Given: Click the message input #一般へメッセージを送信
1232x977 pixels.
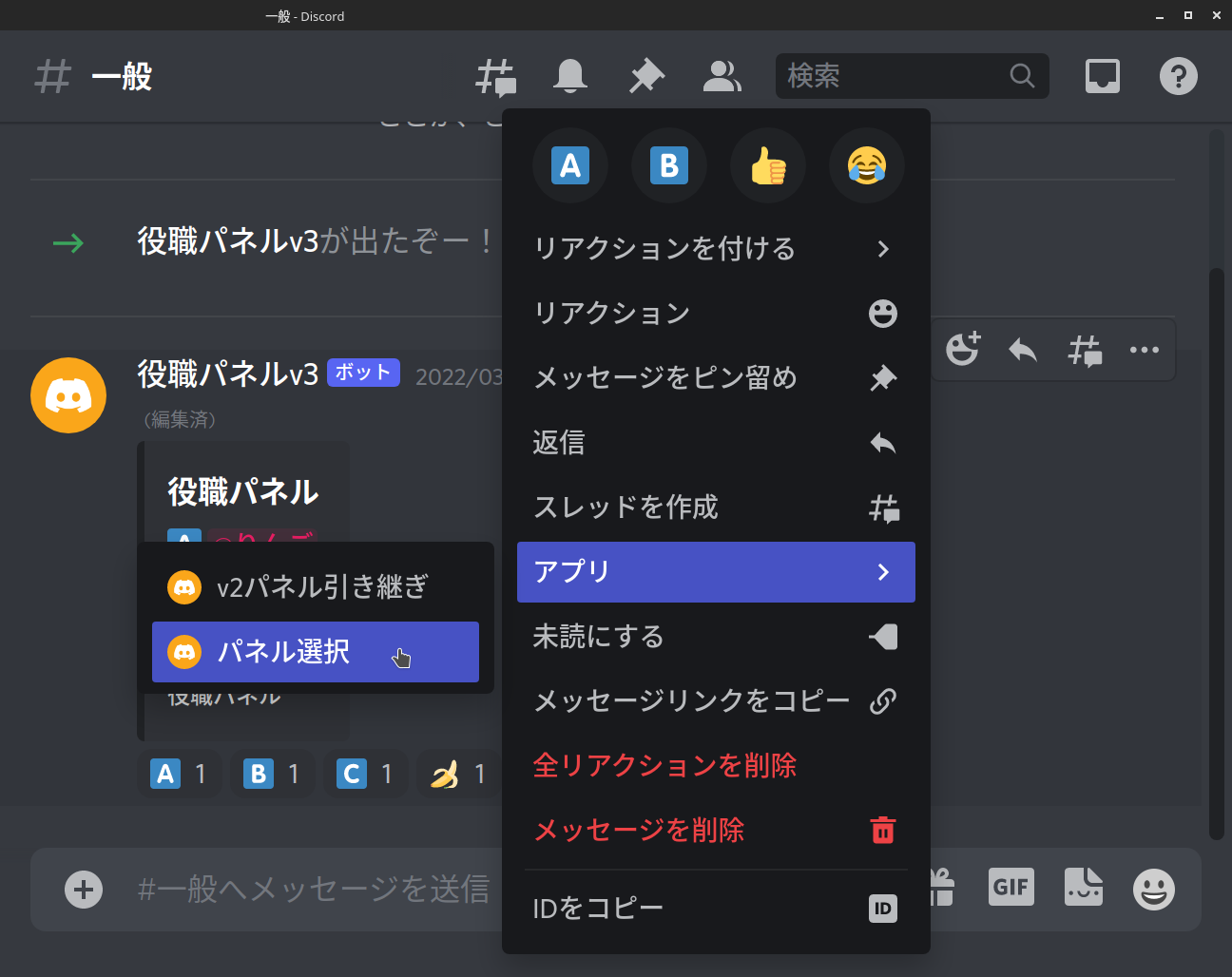Looking at the screenshot, I should coord(314,890).
